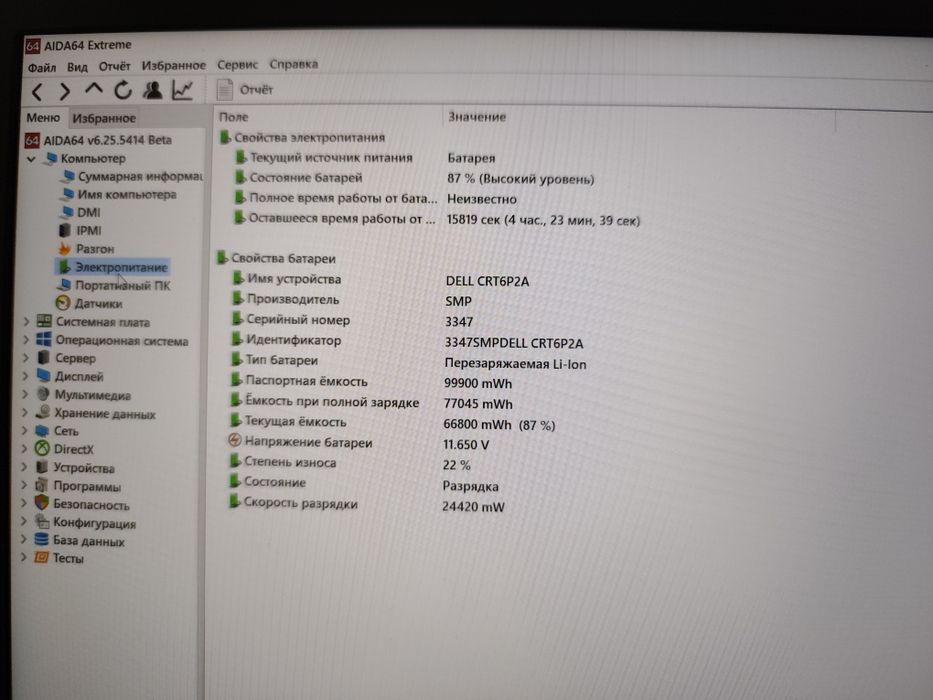Click the Безопасность shield icon

pyautogui.click(x=41, y=503)
